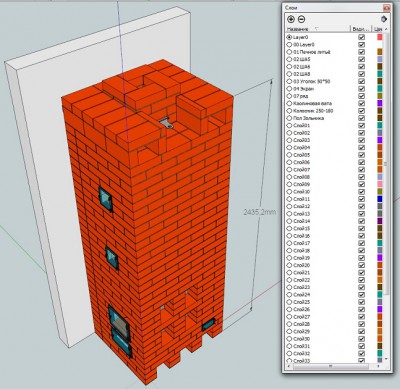Click the add layer plus icon
Viewport: 400px width, 389px height.
click(x=291, y=19)
